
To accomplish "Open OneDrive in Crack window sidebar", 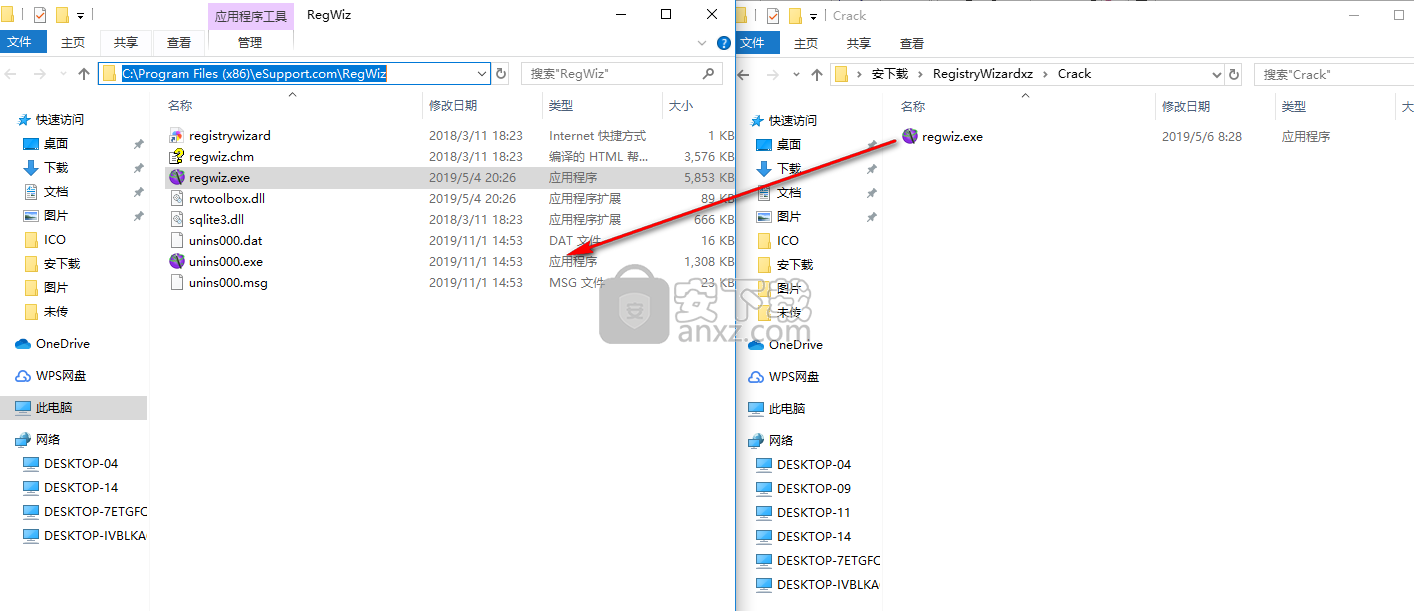I will tap(796, 344).
